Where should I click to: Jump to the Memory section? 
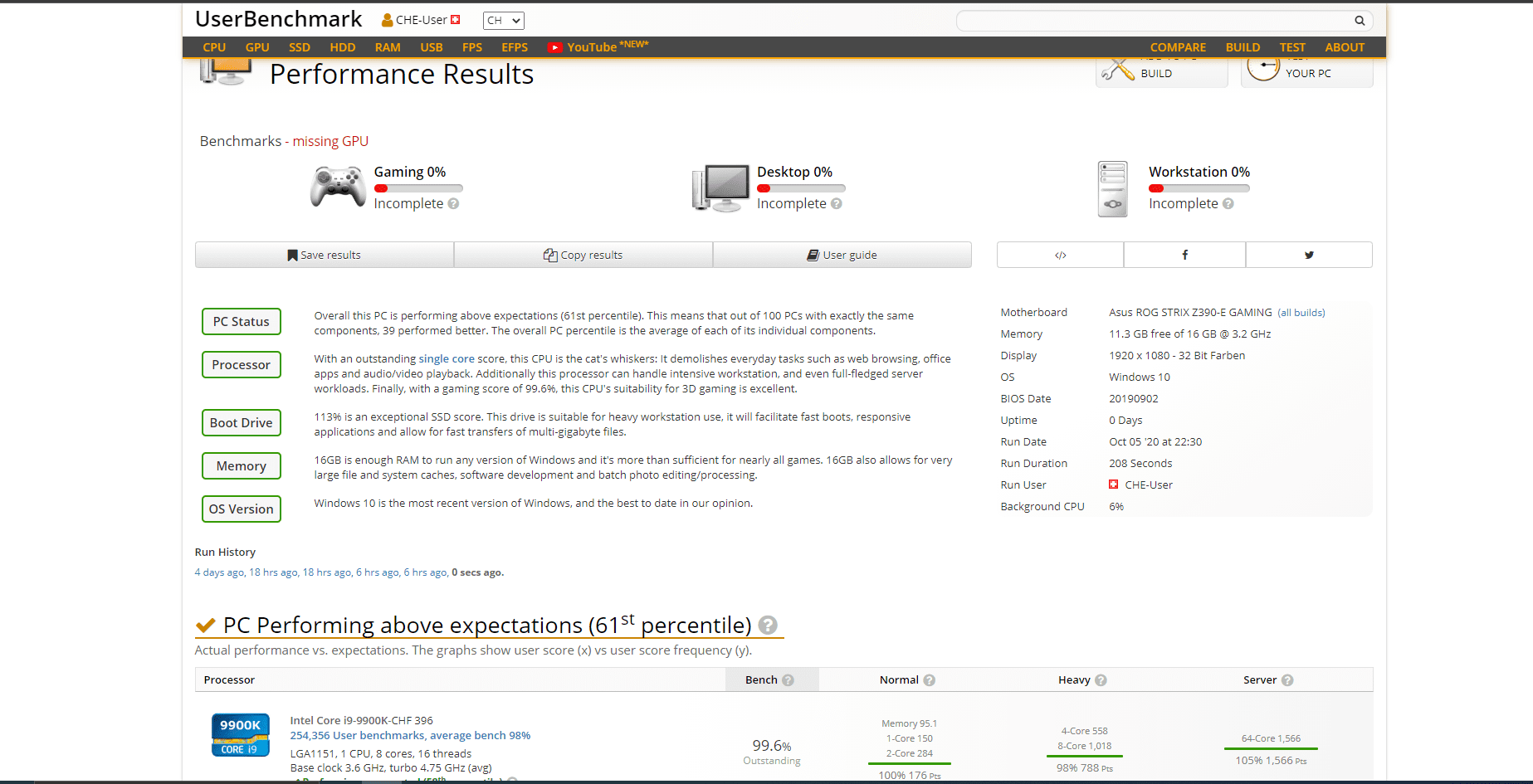pyautogui.click(x=242, y=466)
